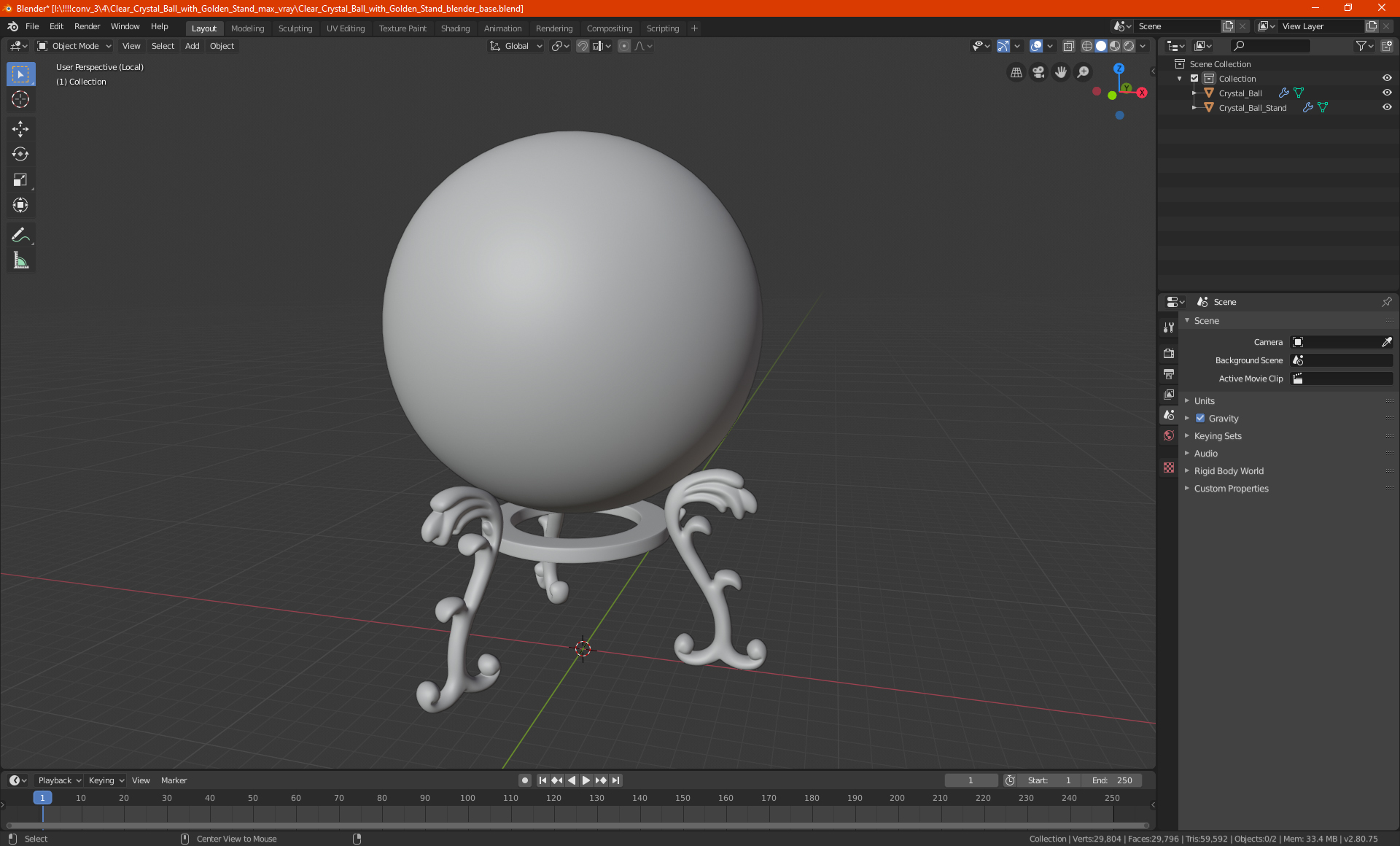The width and height of the screenshot is (1400, 846).
Task: Pick camera object with eyedropper
Action: (1386, 342)
